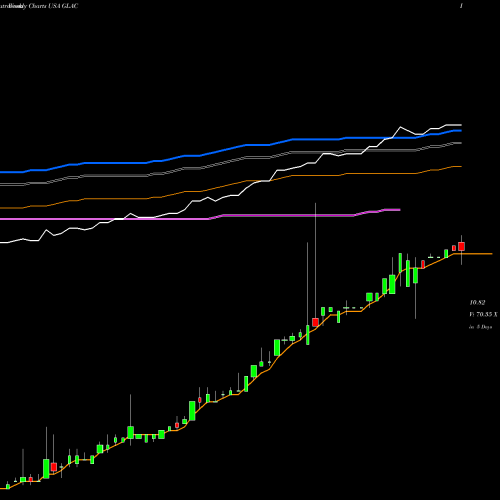Select the magenta horizontal average line
The width and height of the screenshot is (500, 500).
click(200, 218)
